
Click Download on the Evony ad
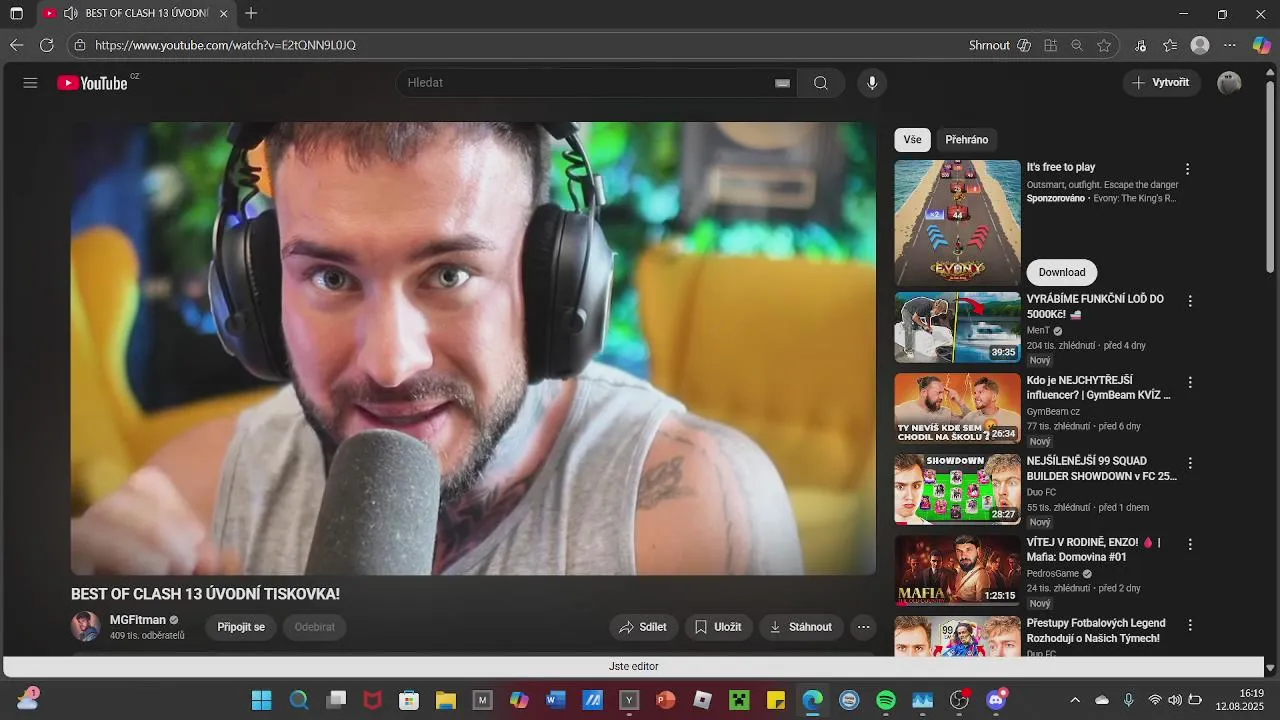pos(1062,272)
